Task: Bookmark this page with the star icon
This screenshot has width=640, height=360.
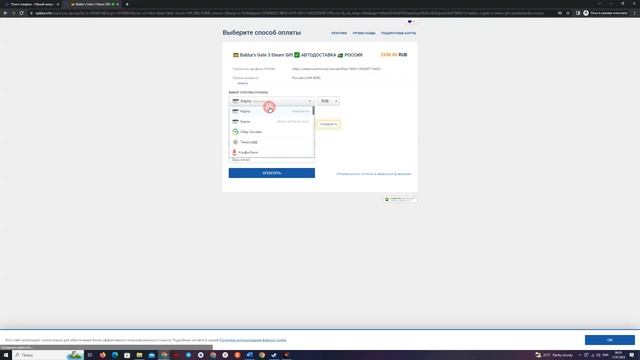Action: tap(568, 13)
